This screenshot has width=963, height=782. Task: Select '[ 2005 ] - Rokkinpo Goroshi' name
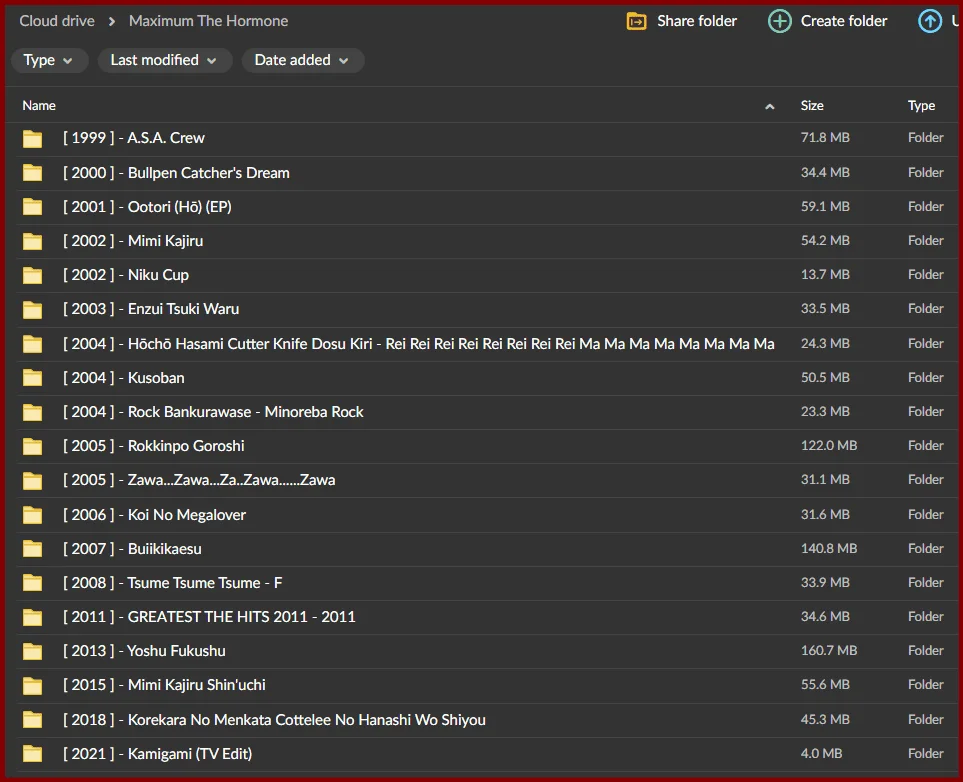click(154, 446)
